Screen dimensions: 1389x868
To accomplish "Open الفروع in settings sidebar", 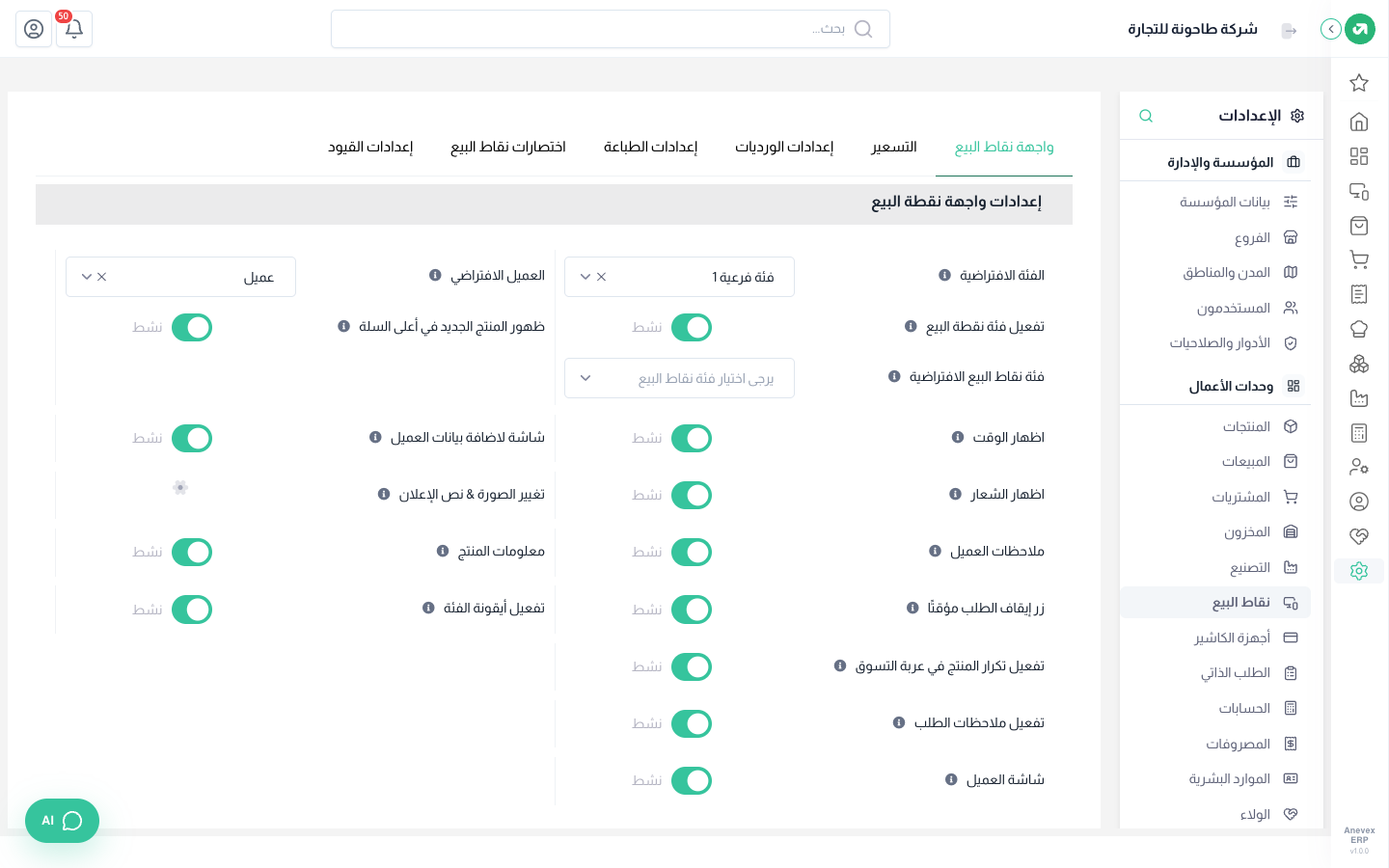I will coord(1215,237).
